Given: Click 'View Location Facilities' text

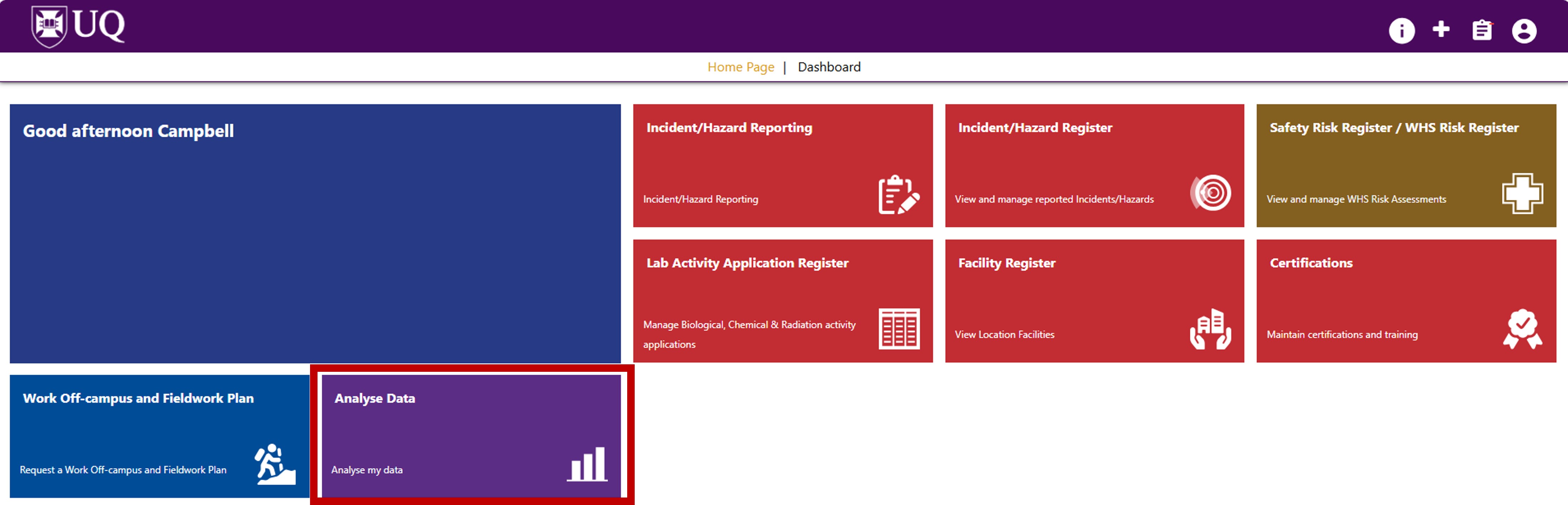Looking at the screenshot, I should tap(1004, 334).
